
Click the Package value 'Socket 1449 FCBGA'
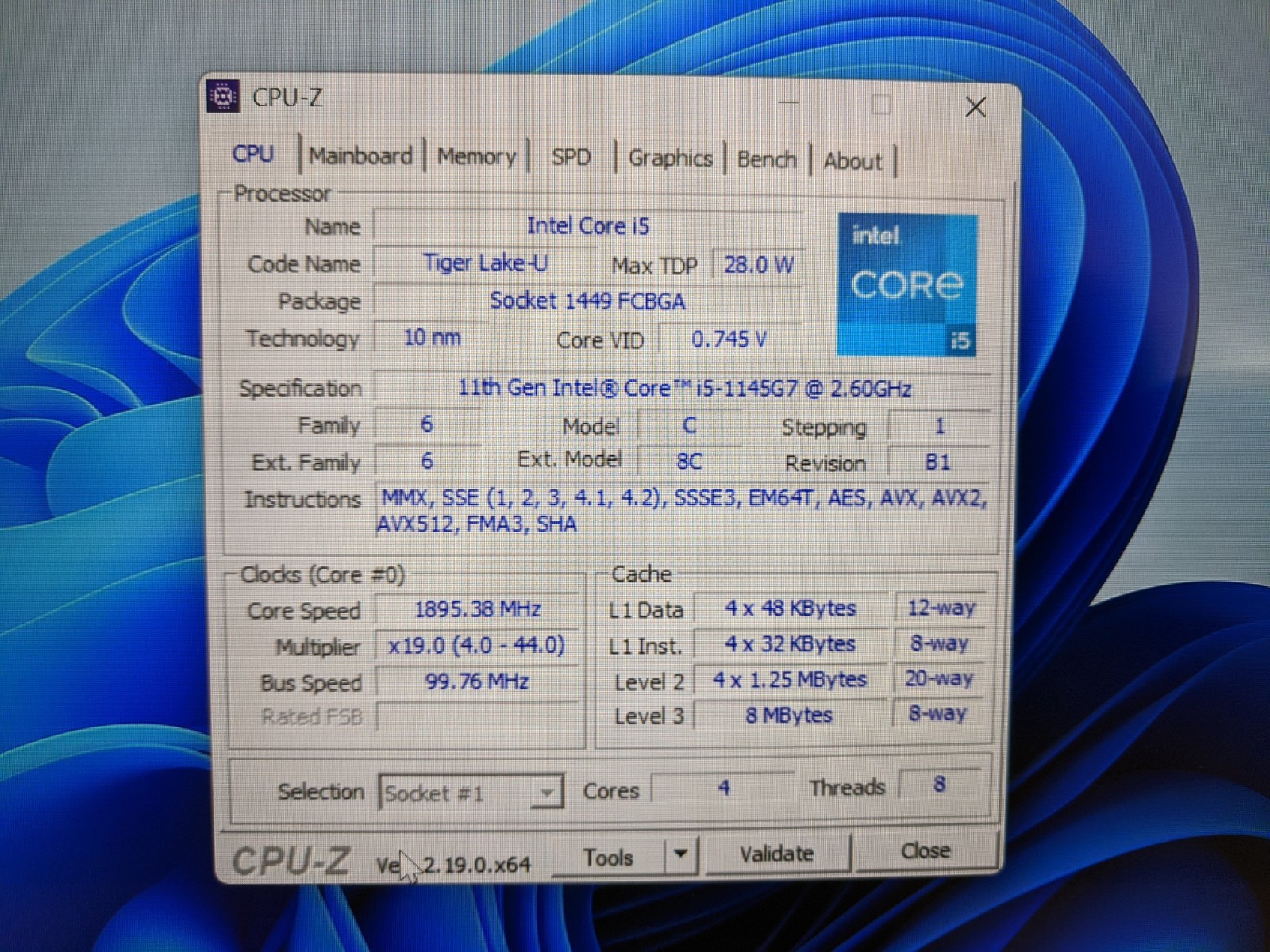point(588,301)
